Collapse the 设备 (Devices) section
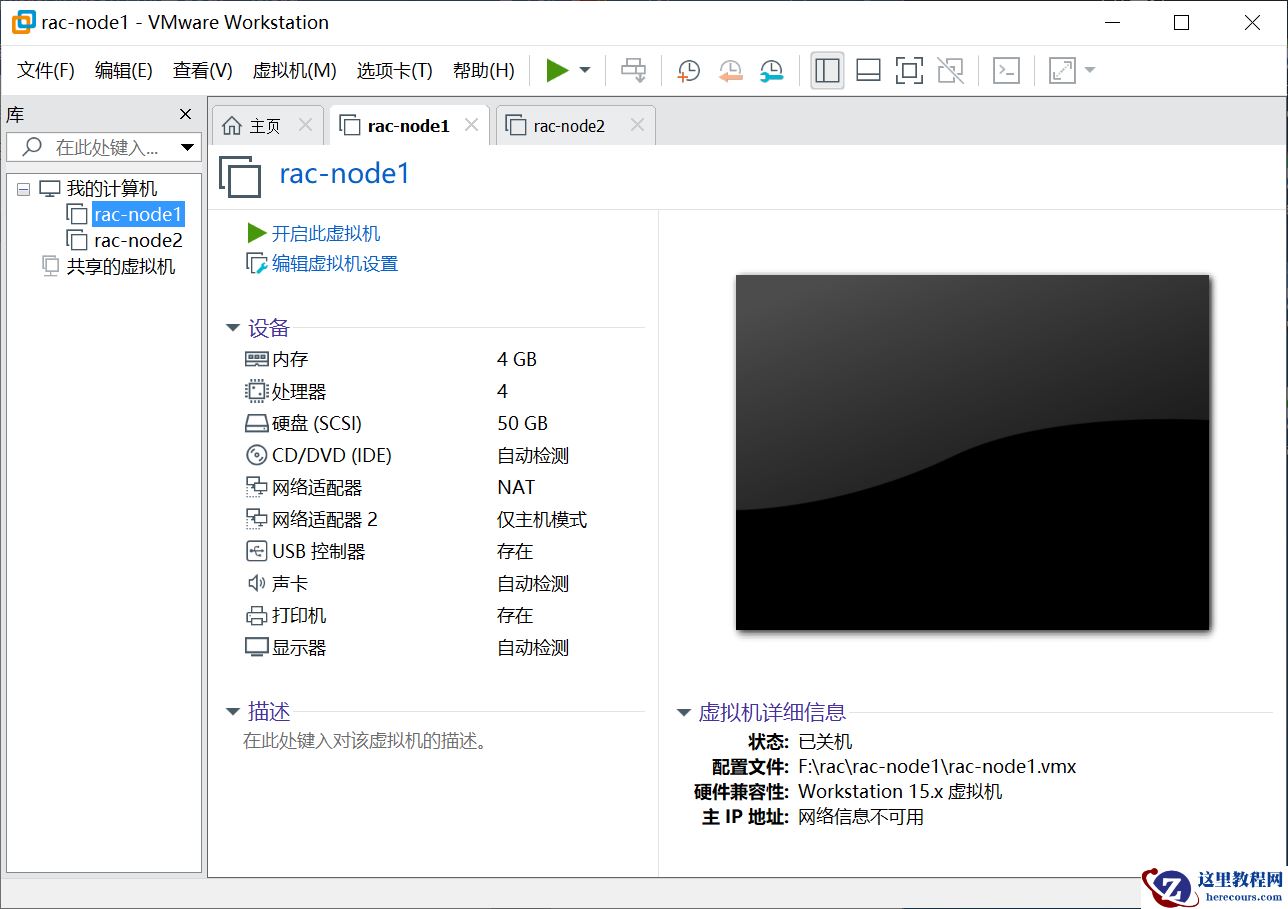This screenshot has width=1288, height=909. click(232, 327)
